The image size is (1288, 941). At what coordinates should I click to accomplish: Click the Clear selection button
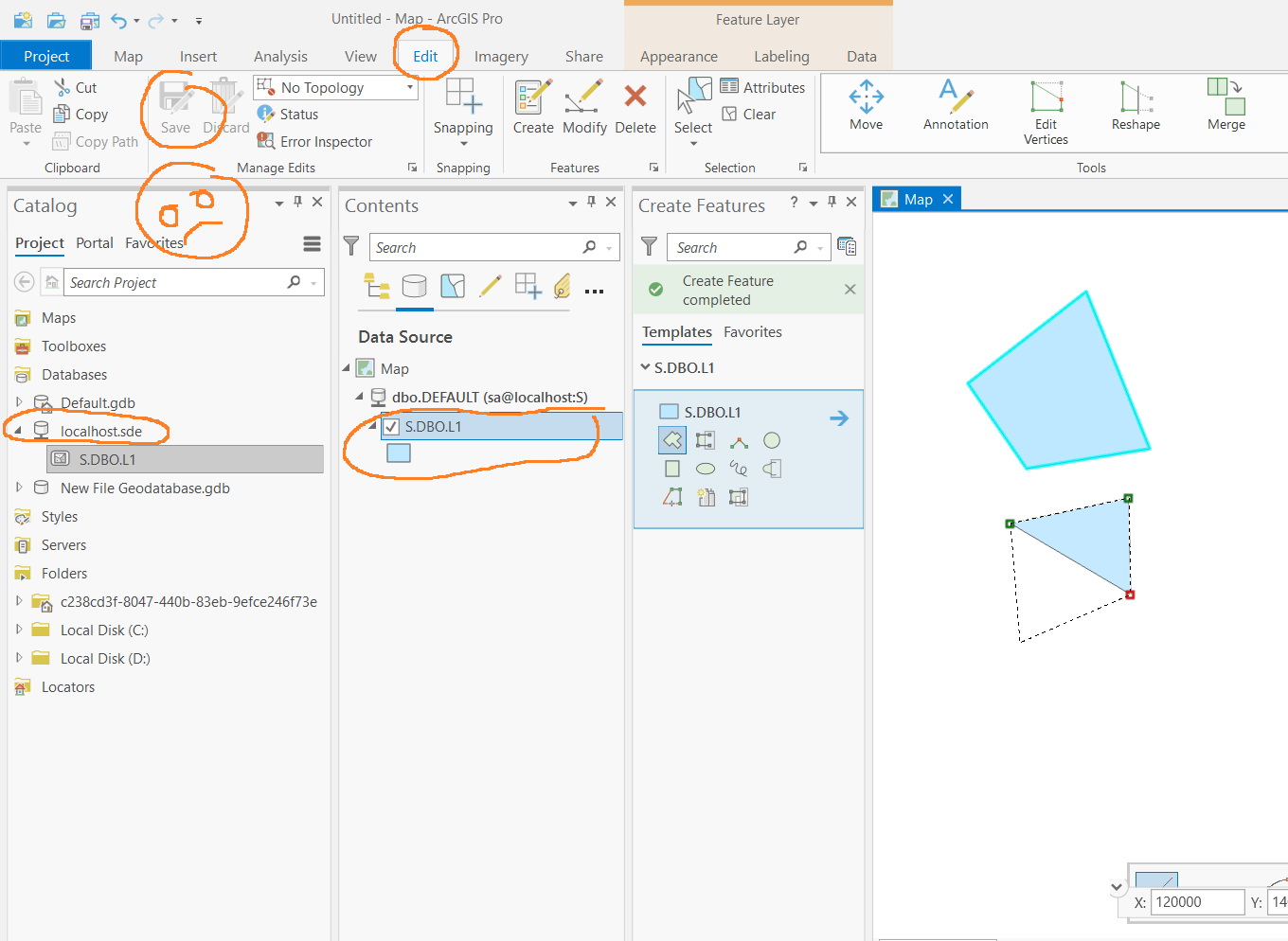click(x=748, y=114)
